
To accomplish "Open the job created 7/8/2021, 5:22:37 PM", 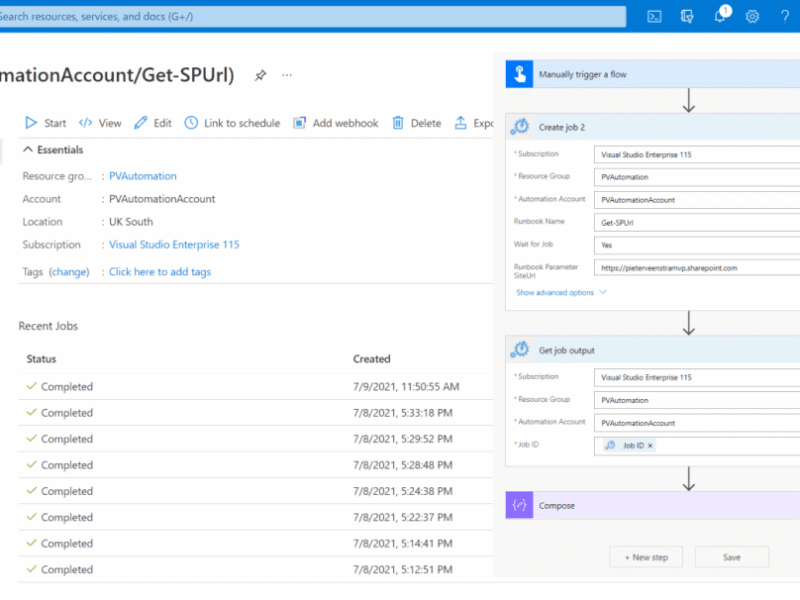I will pos(256,517).
